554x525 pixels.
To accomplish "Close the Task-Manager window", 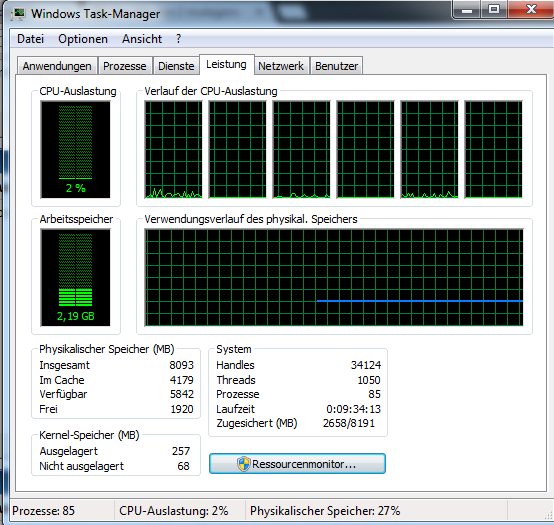I will click(531, 10).
